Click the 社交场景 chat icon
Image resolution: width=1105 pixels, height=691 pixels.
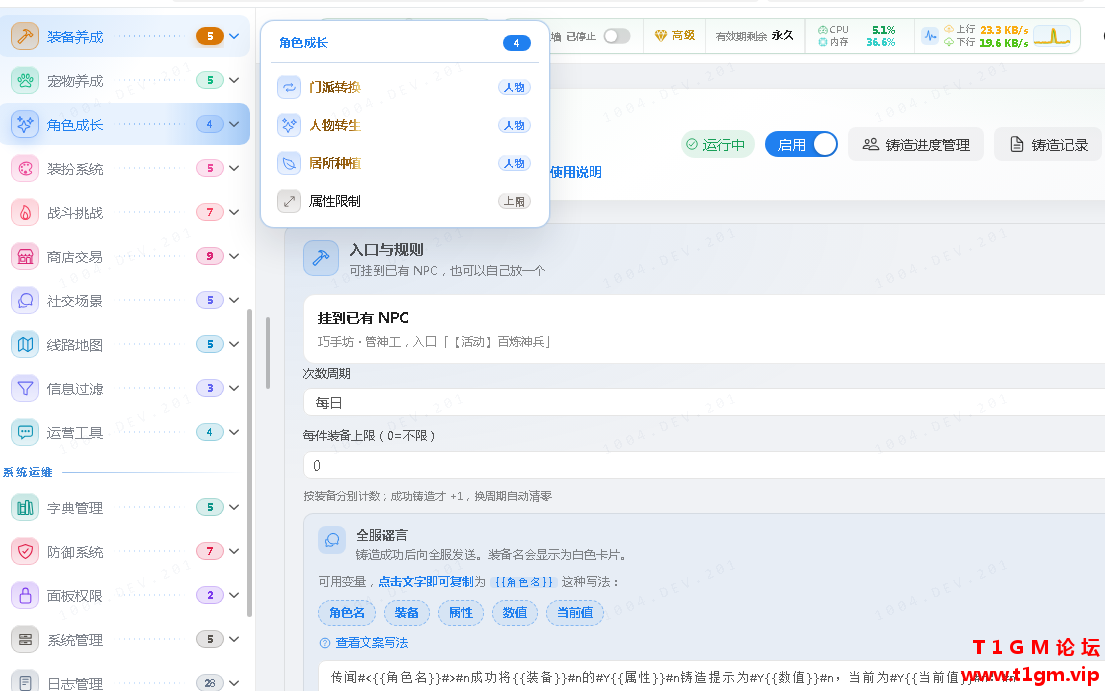click(x=25, y=300)
